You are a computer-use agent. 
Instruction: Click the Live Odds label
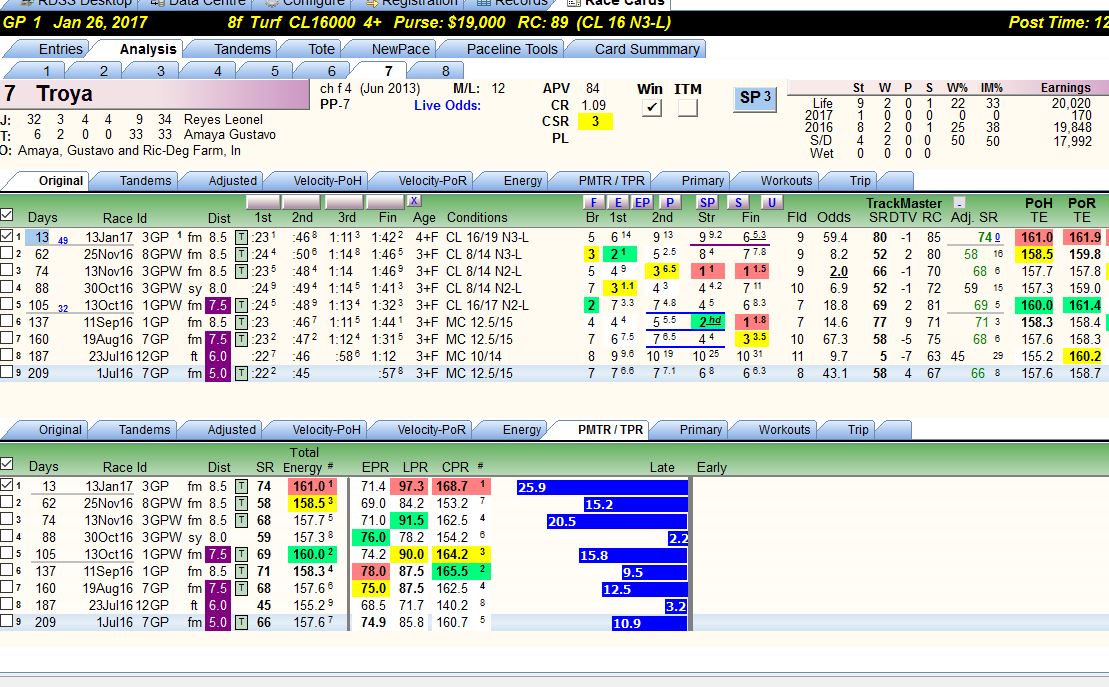447,105
